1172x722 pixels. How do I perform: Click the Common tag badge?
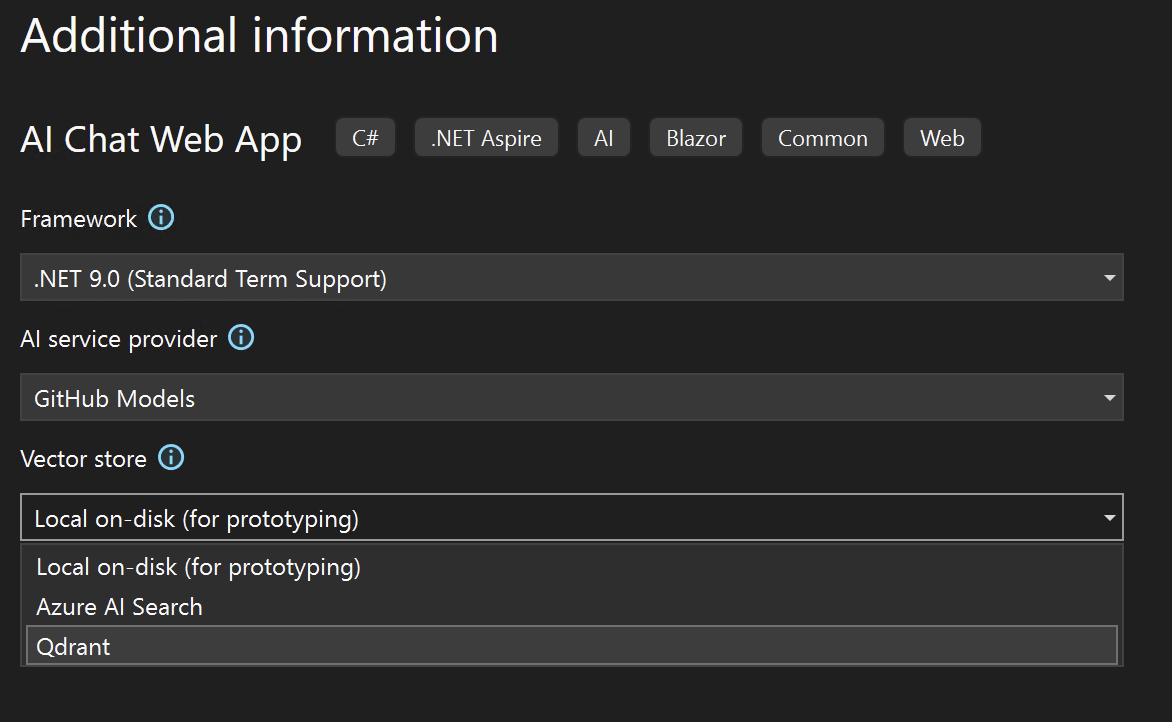[x=823, y=138]
